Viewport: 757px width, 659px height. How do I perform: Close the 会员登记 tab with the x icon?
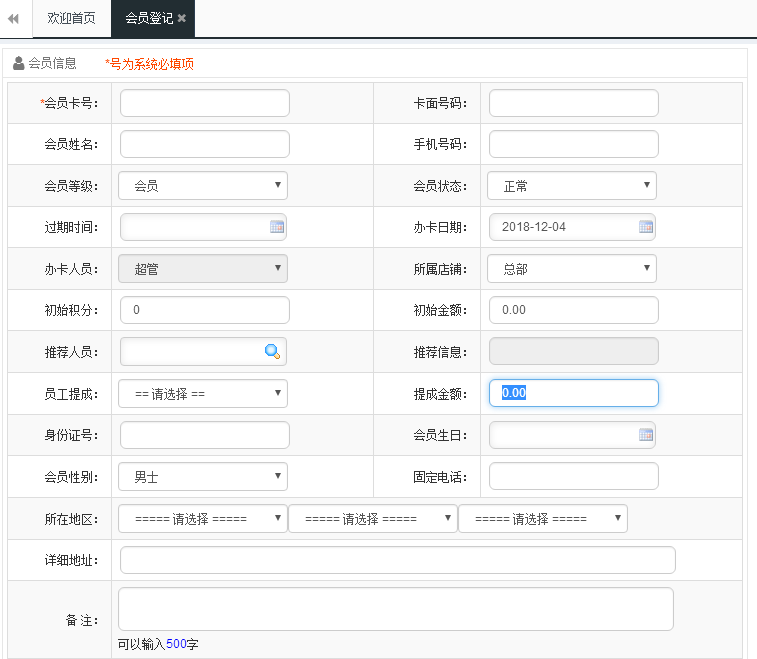(x=182, y=19)
